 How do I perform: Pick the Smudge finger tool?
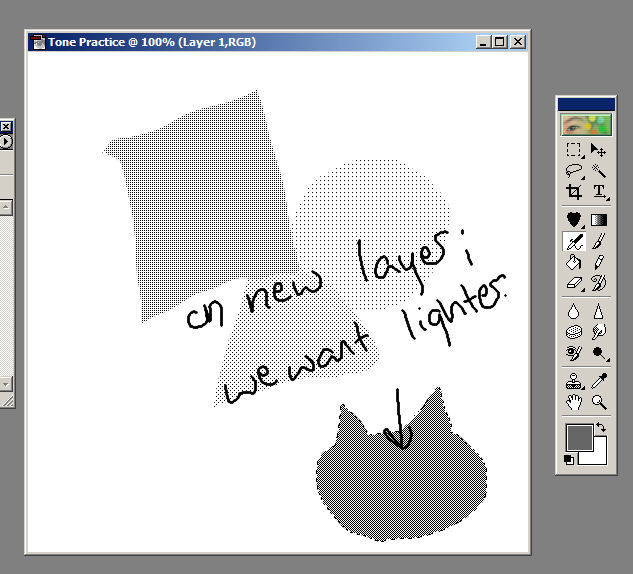click(x=598, y=332)
